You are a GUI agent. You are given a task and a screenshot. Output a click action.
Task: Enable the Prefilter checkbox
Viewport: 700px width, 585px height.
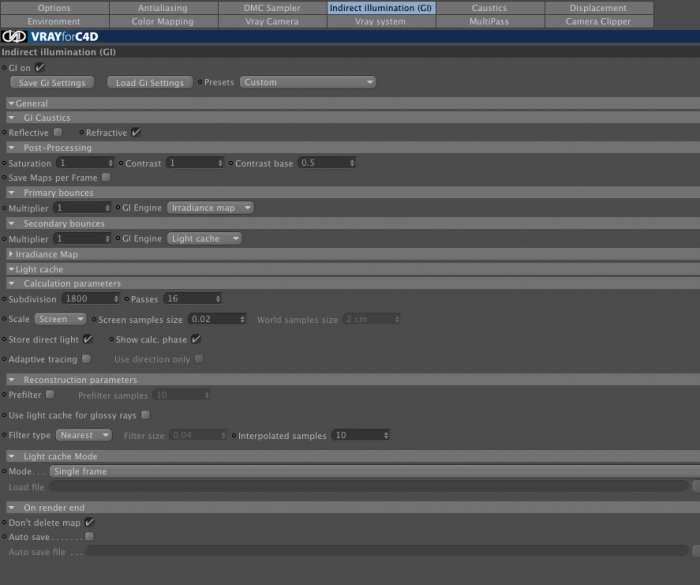(x=50, y=394)
